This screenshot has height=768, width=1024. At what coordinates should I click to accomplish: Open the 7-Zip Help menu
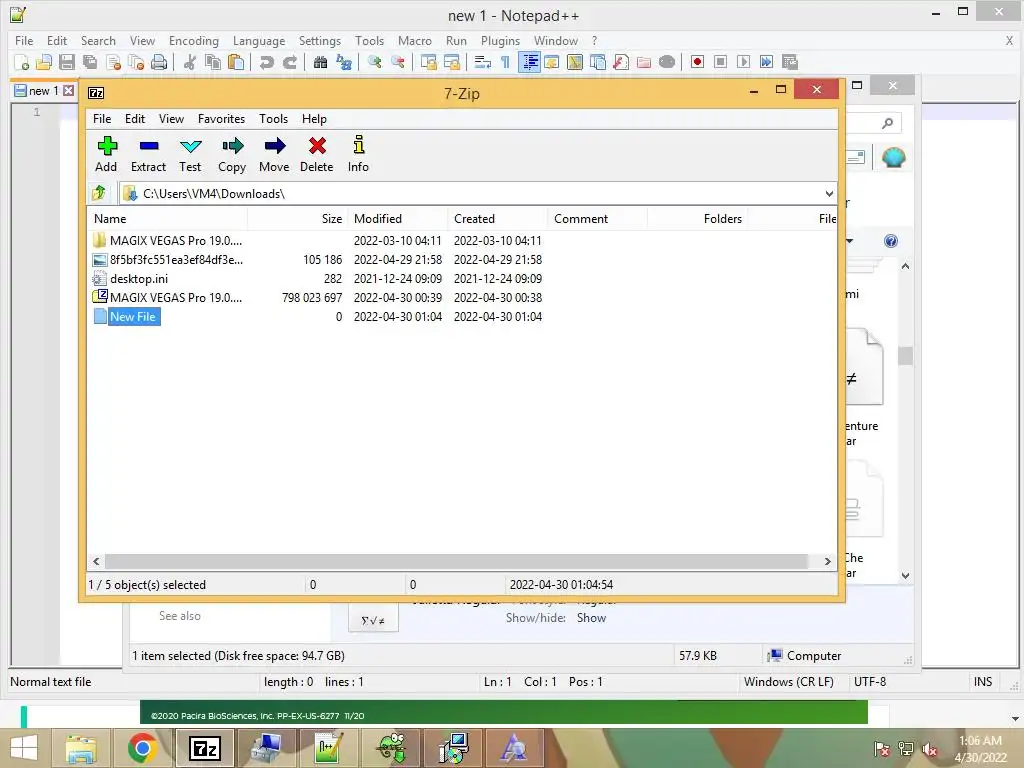pos(313,119)
